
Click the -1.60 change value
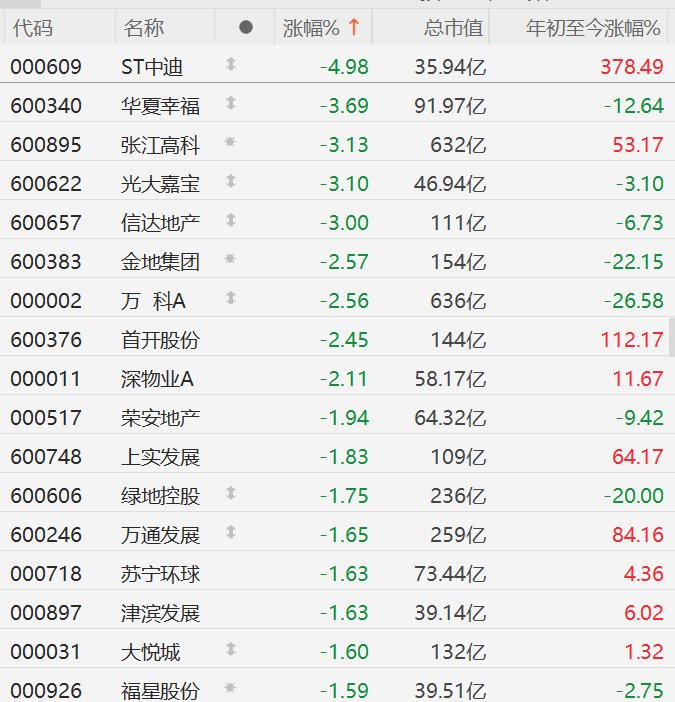coord(344,651)
